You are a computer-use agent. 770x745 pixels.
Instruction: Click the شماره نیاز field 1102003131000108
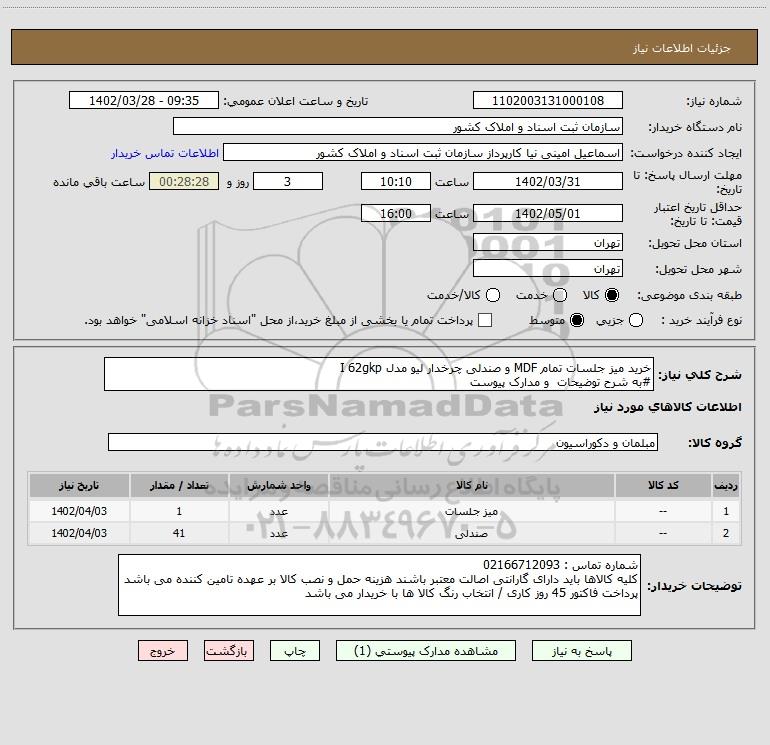click(548, 100)
